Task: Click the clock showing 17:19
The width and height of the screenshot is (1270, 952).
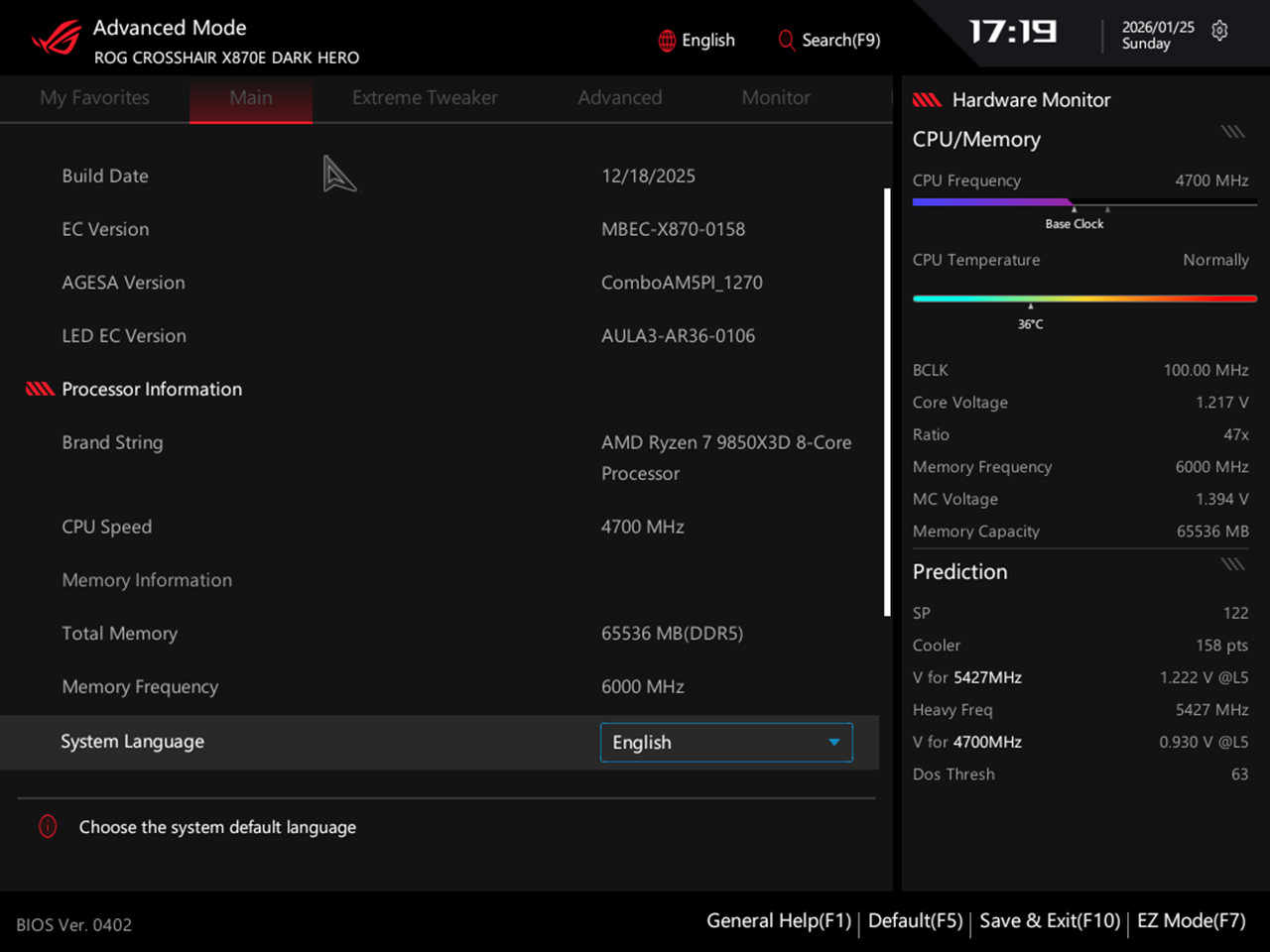Action: 1013,33
